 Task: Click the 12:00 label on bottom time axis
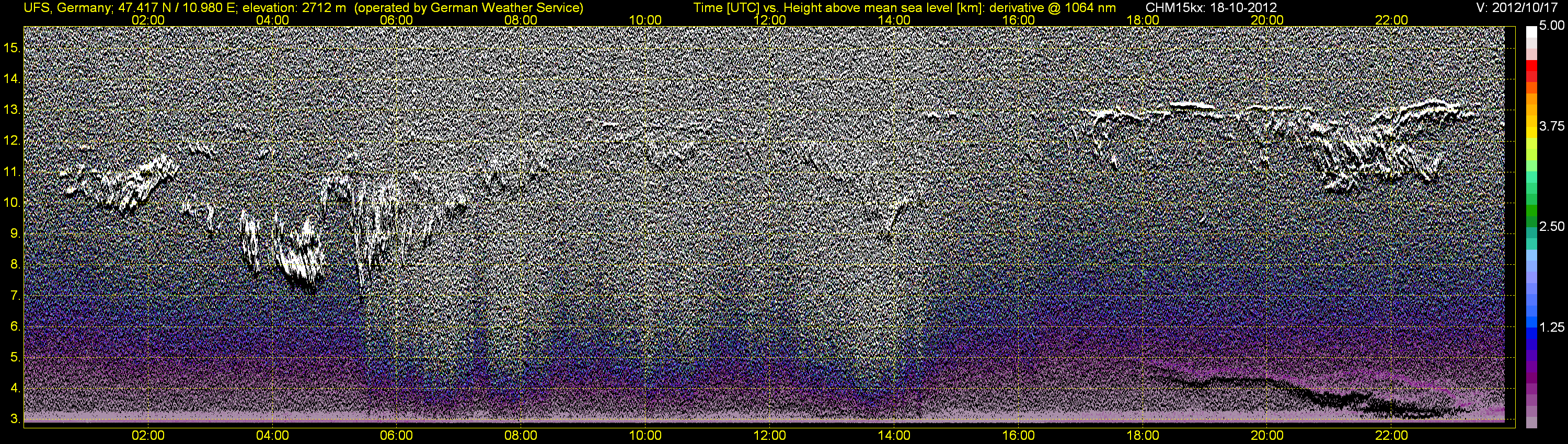pos(769,436)
